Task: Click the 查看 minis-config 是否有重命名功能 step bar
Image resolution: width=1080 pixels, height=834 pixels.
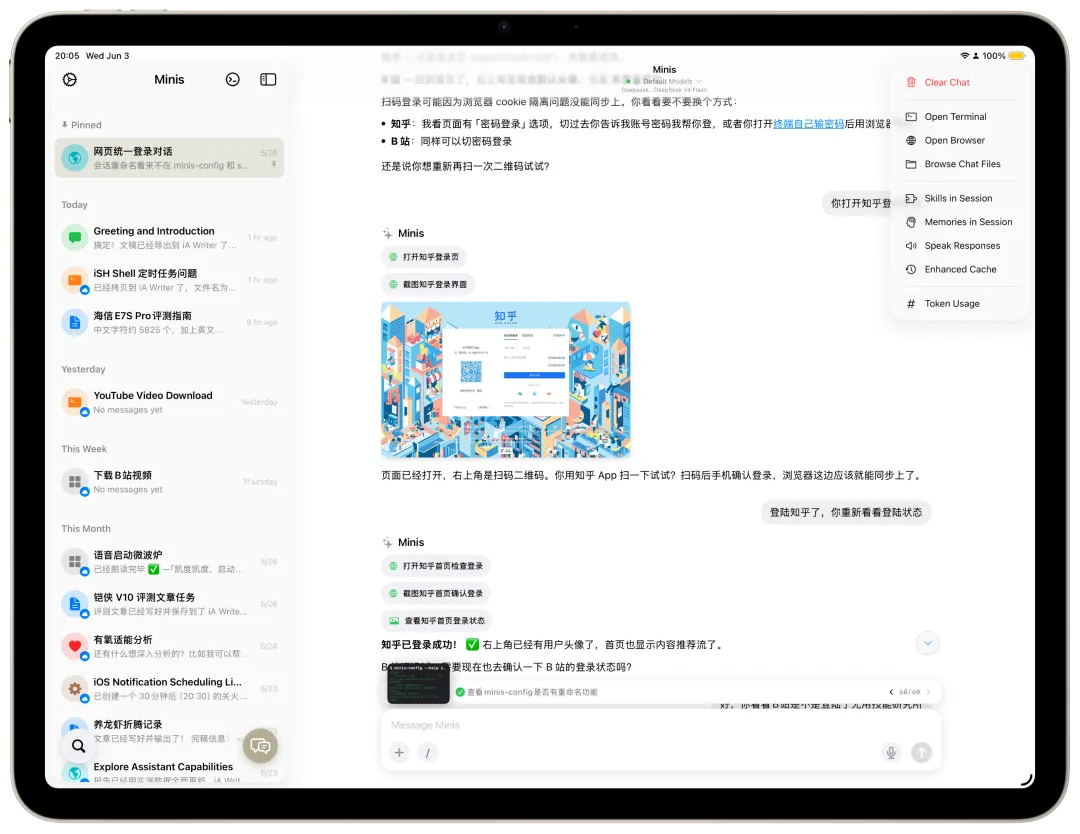Action: tap(661, 692)
